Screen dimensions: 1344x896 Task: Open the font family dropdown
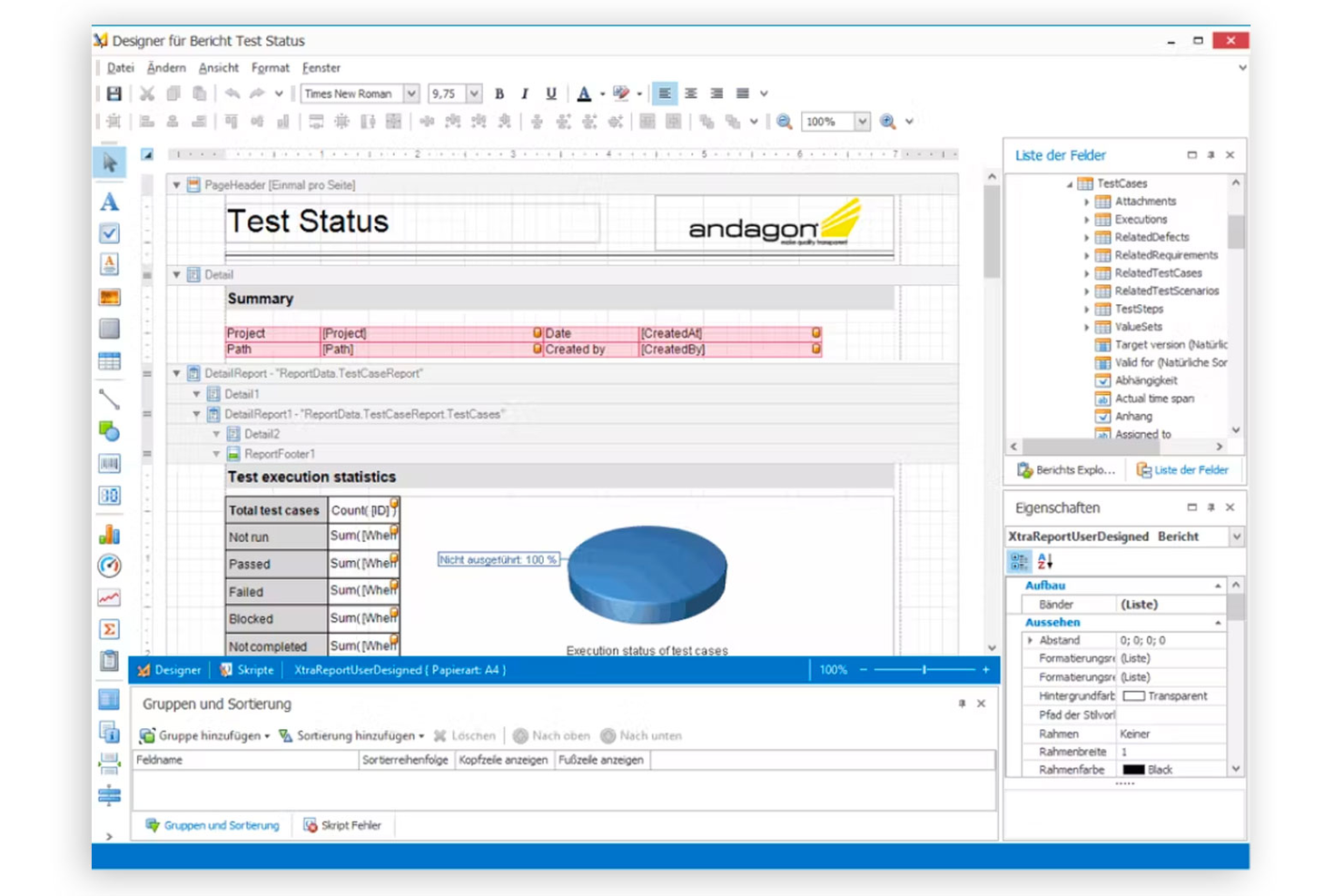click(410, 93)
